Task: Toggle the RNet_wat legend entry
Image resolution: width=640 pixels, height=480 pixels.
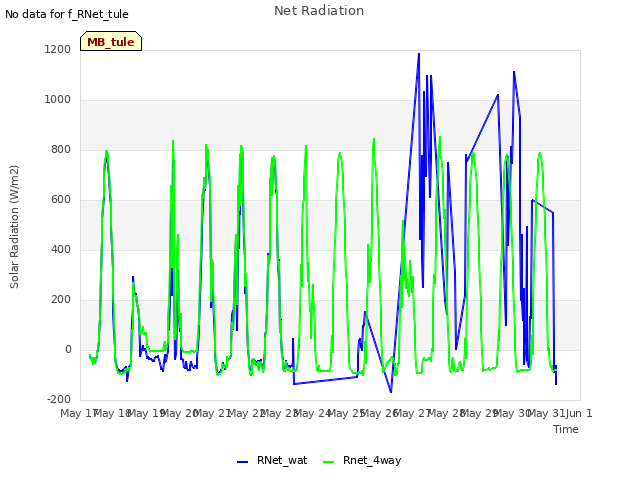Action: [x=272, y=460]
